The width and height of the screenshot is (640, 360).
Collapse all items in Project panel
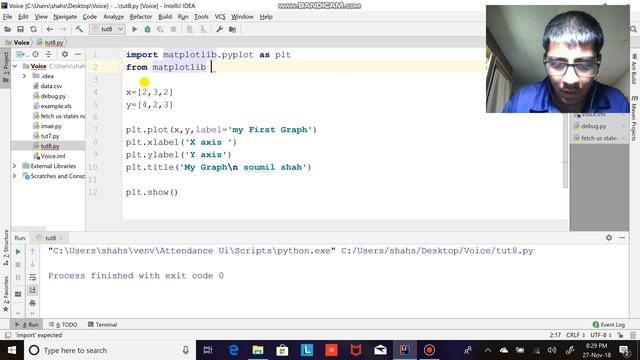48,54
